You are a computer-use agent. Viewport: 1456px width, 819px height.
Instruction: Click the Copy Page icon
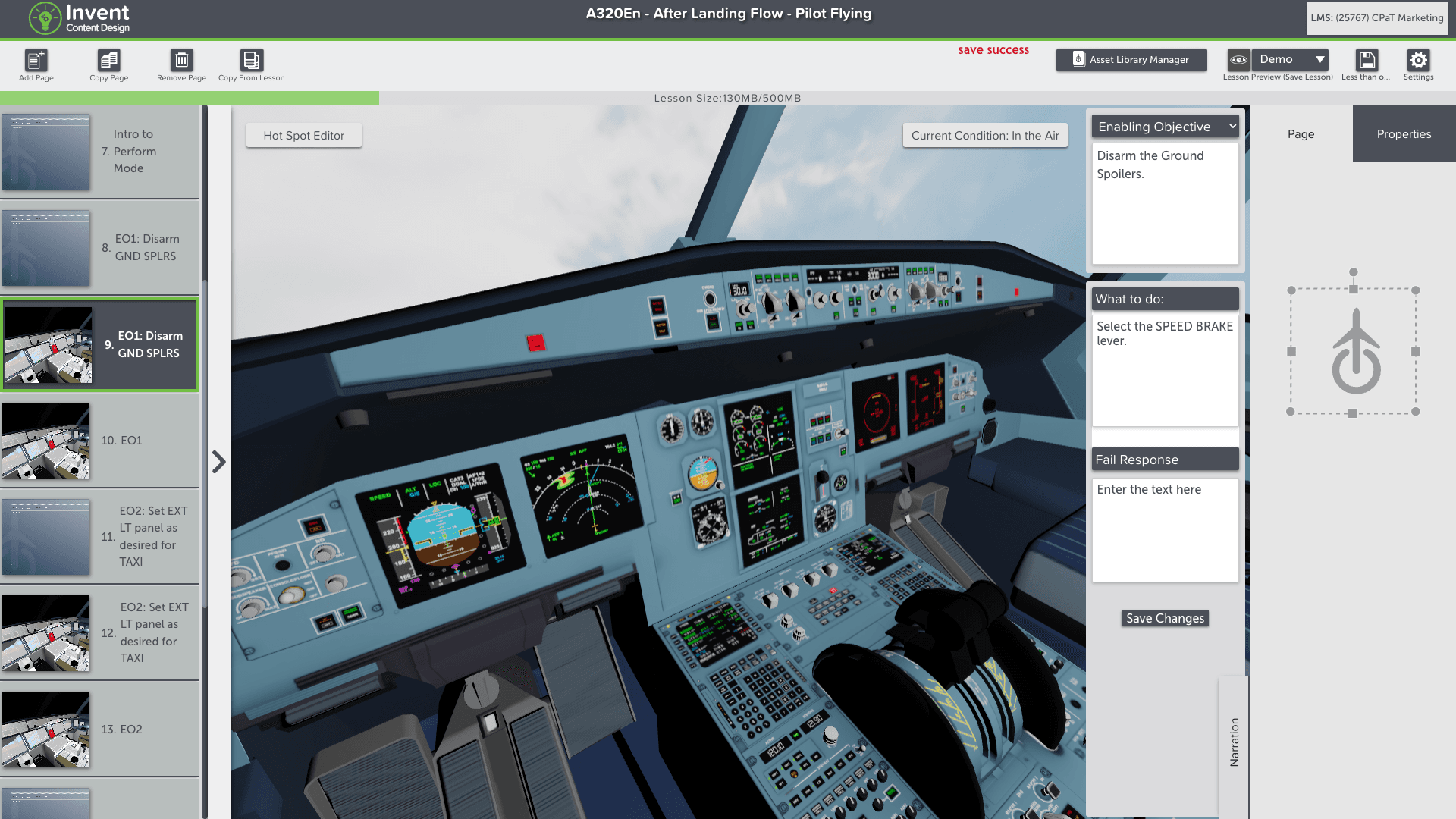tap(108, 60)
